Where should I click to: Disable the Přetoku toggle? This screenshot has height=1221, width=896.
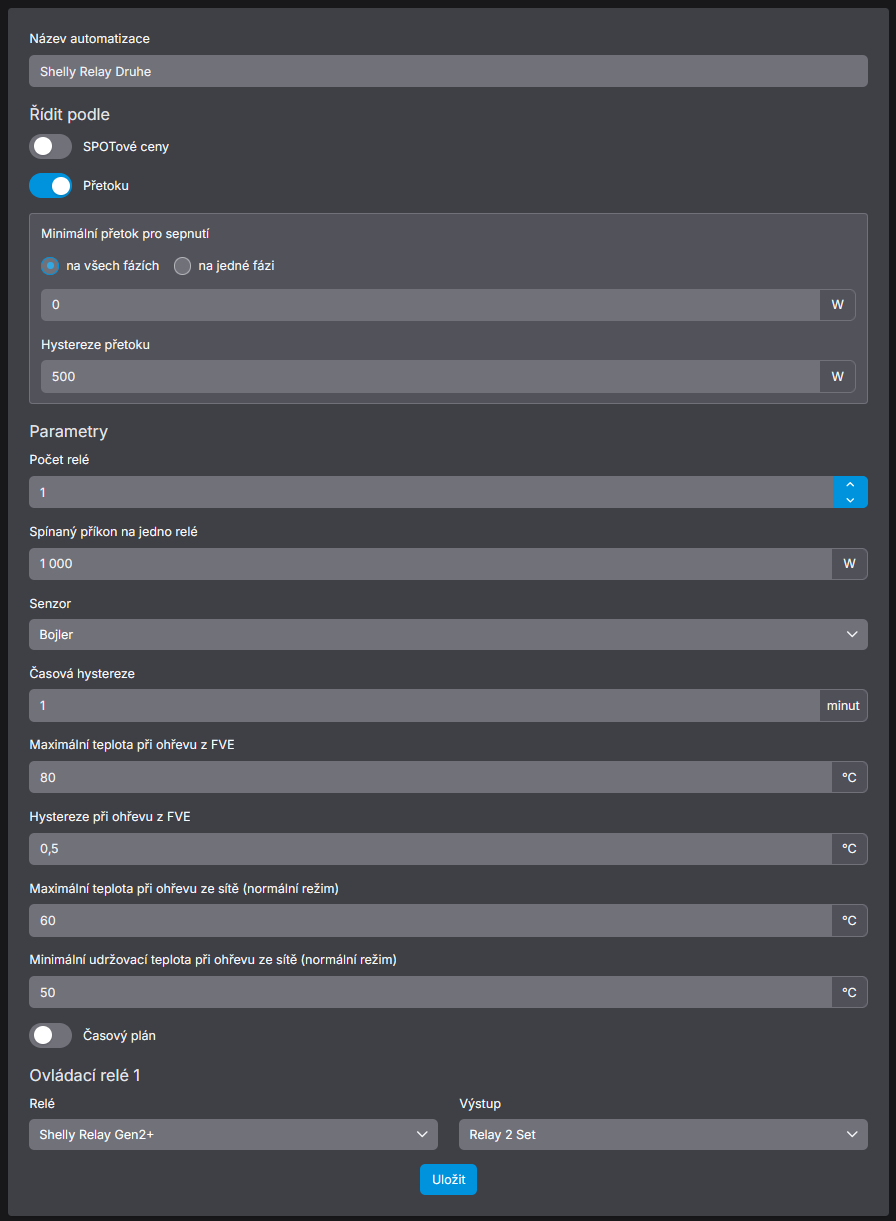tap(50, 185)
